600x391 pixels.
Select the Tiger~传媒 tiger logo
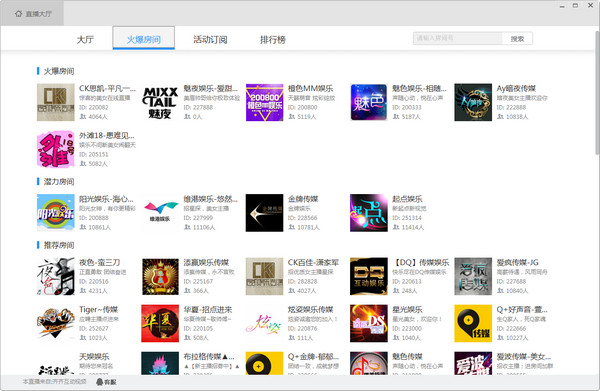tap(55, 323)
